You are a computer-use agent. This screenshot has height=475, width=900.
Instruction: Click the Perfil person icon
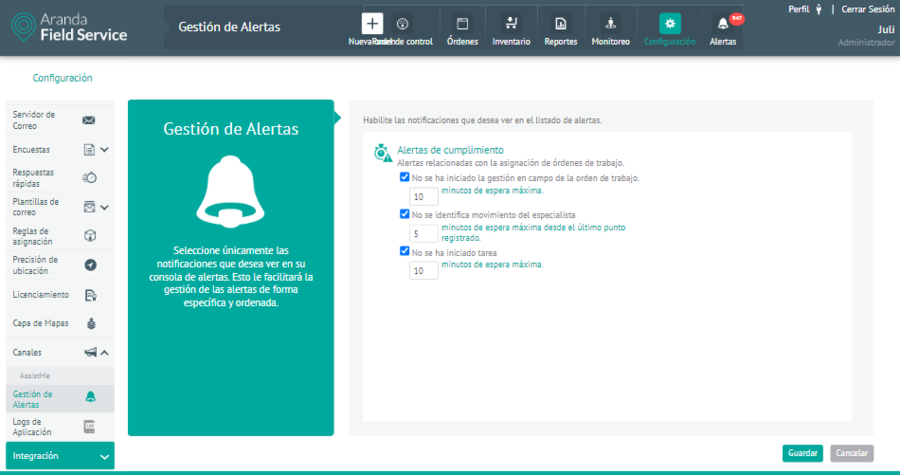[x=818, y=9]
